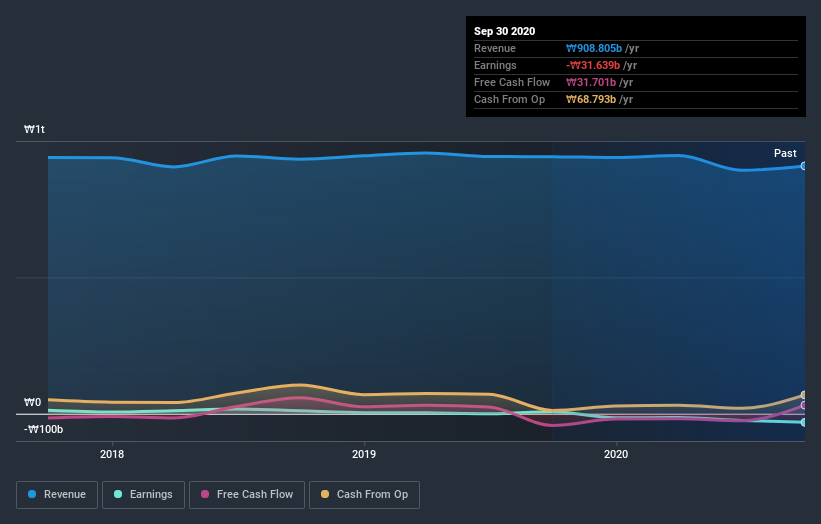The height and width of the screenshot is (524, 821).
Task: Click the 2020 x-axis label
Action: click(616, 454)
